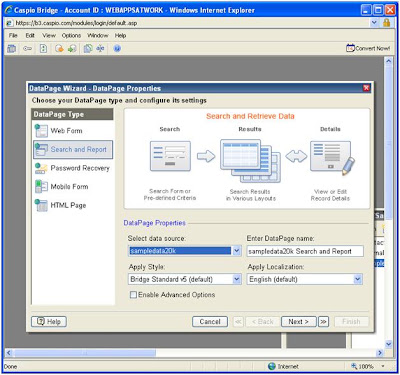
Task: Open the Window menu
Action: coord(98,35)
